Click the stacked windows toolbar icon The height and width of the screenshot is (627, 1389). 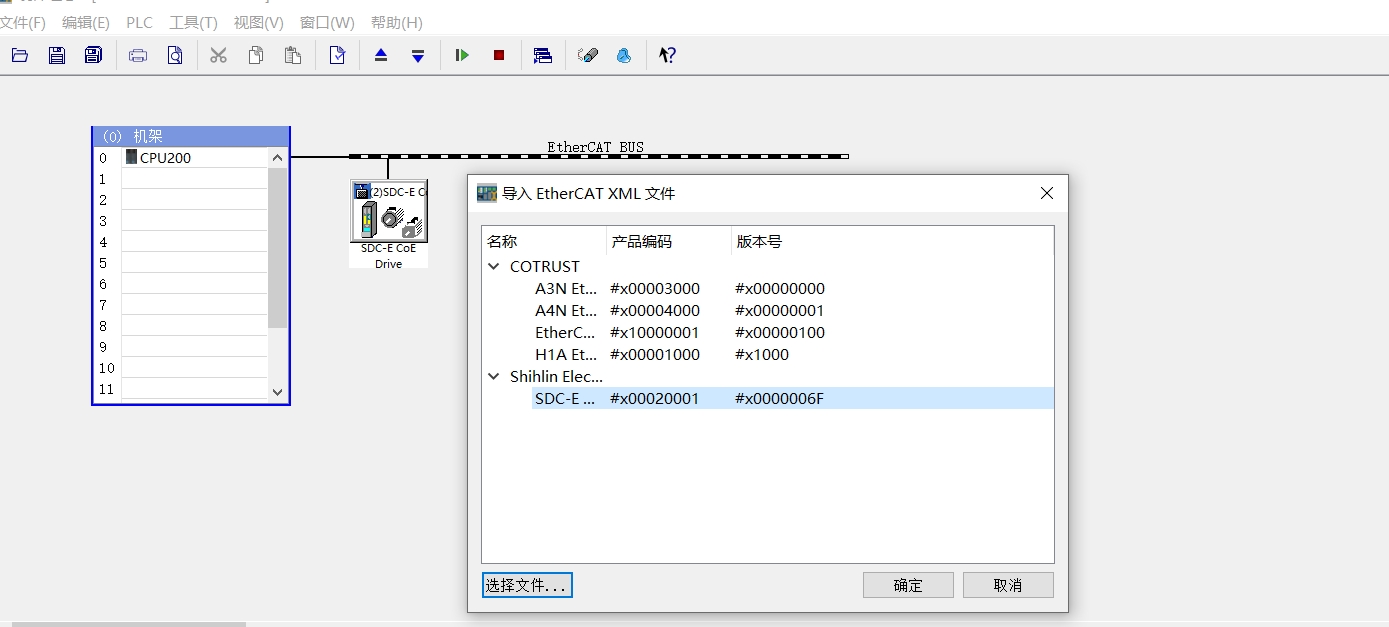pyautogui.click(x=543, y=55)
